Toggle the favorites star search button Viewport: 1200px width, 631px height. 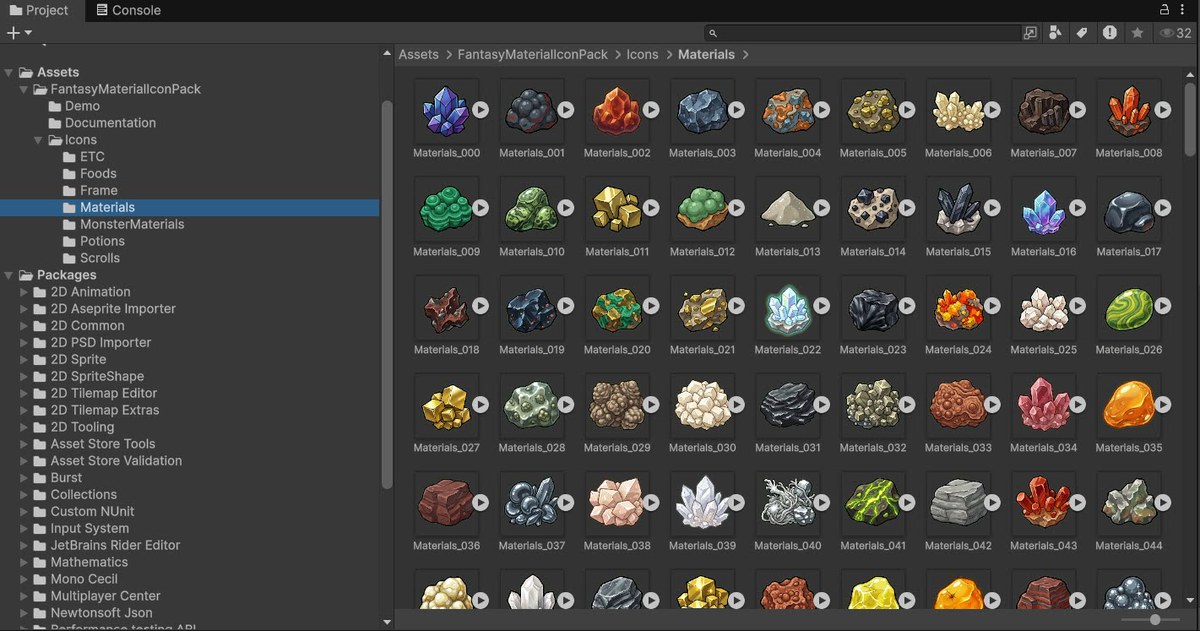click(1137, 33)
